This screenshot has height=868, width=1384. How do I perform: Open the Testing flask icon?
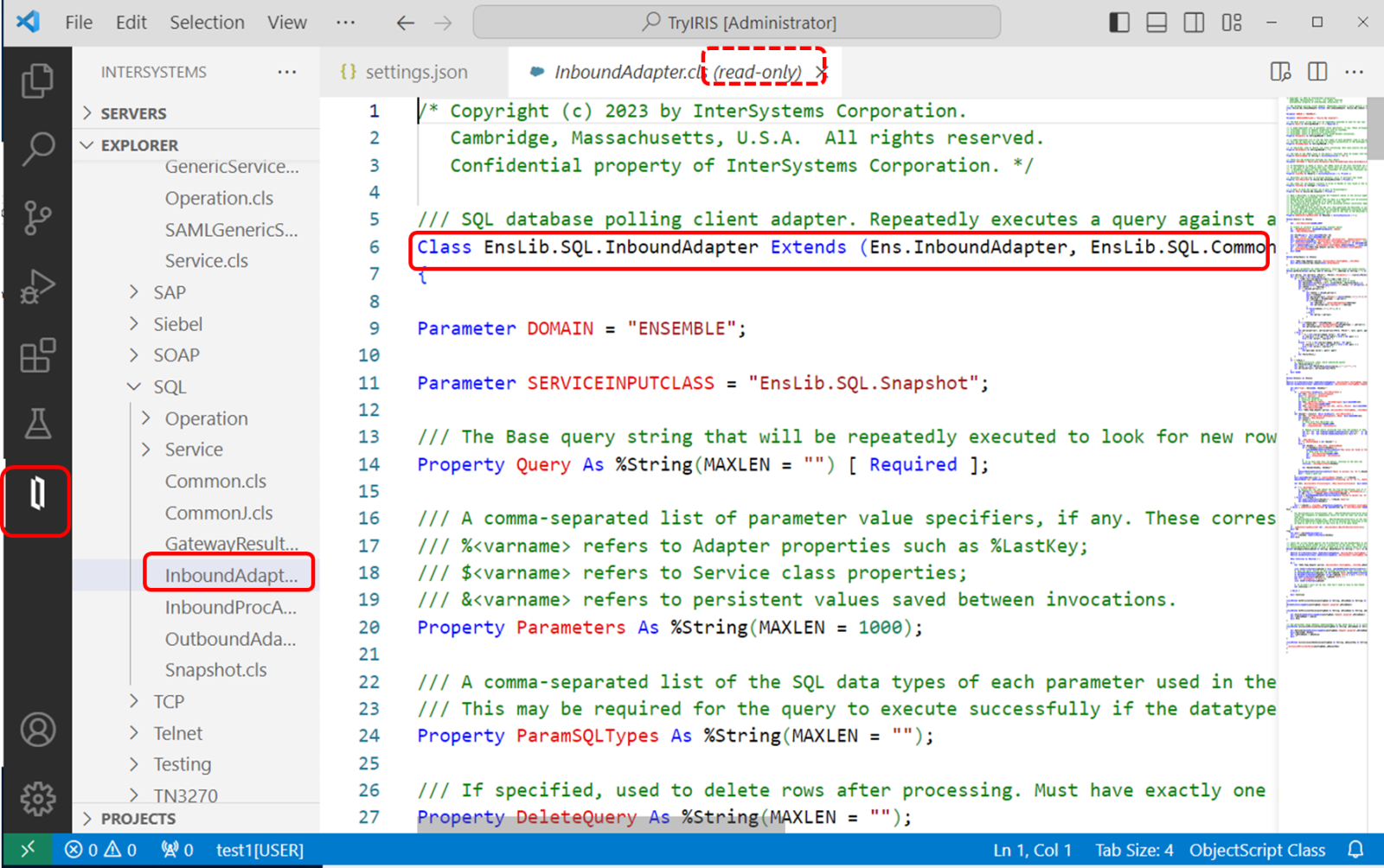[37, 424]
